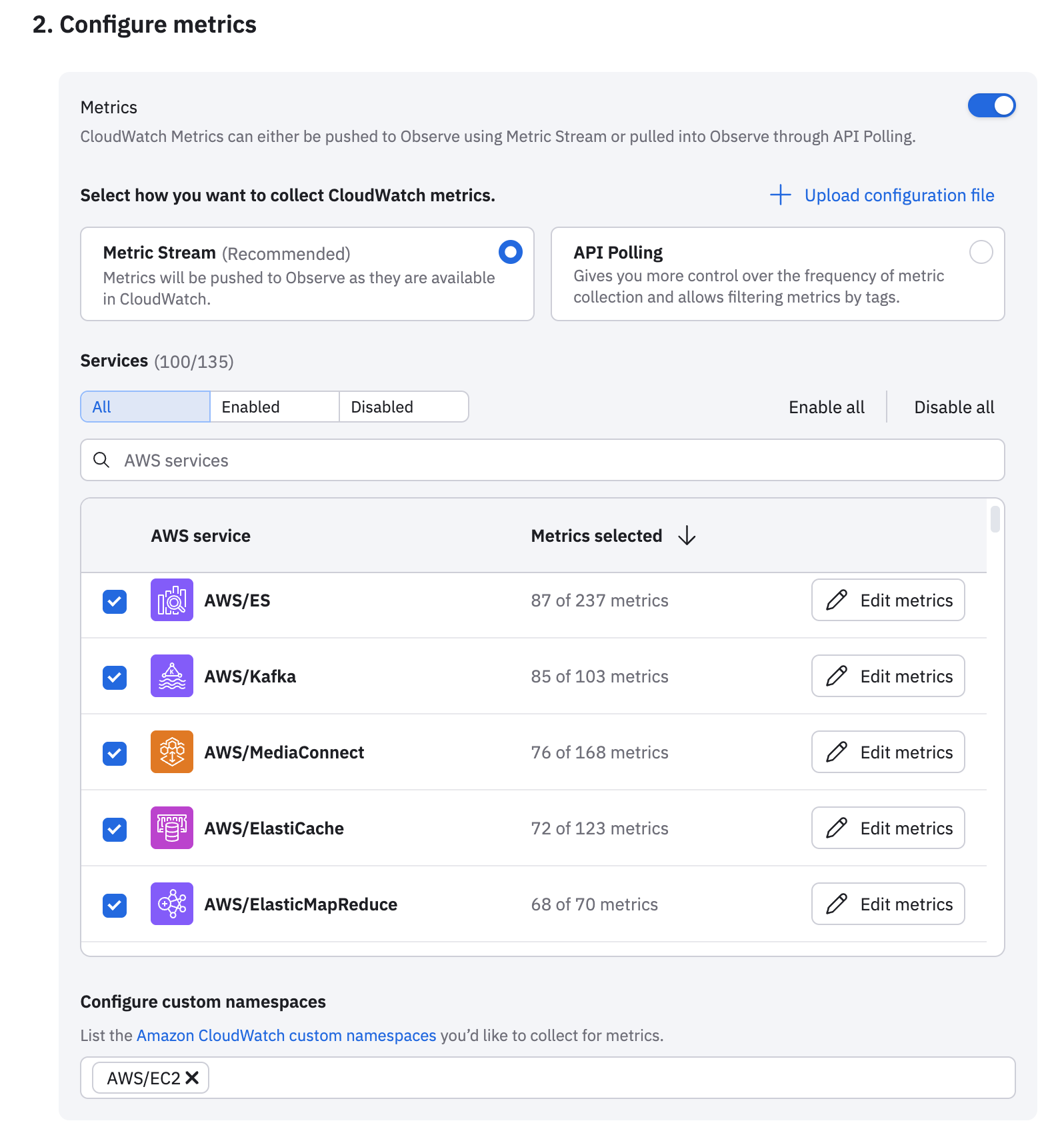Click the AWS service column header
The image size is (1064, 1133).
coord(201,536)
